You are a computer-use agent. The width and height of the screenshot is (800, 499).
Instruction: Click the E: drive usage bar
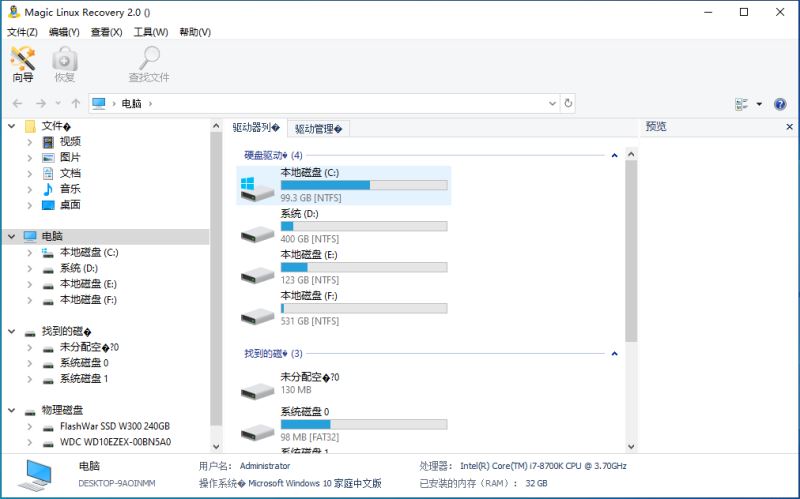point(364,267)
